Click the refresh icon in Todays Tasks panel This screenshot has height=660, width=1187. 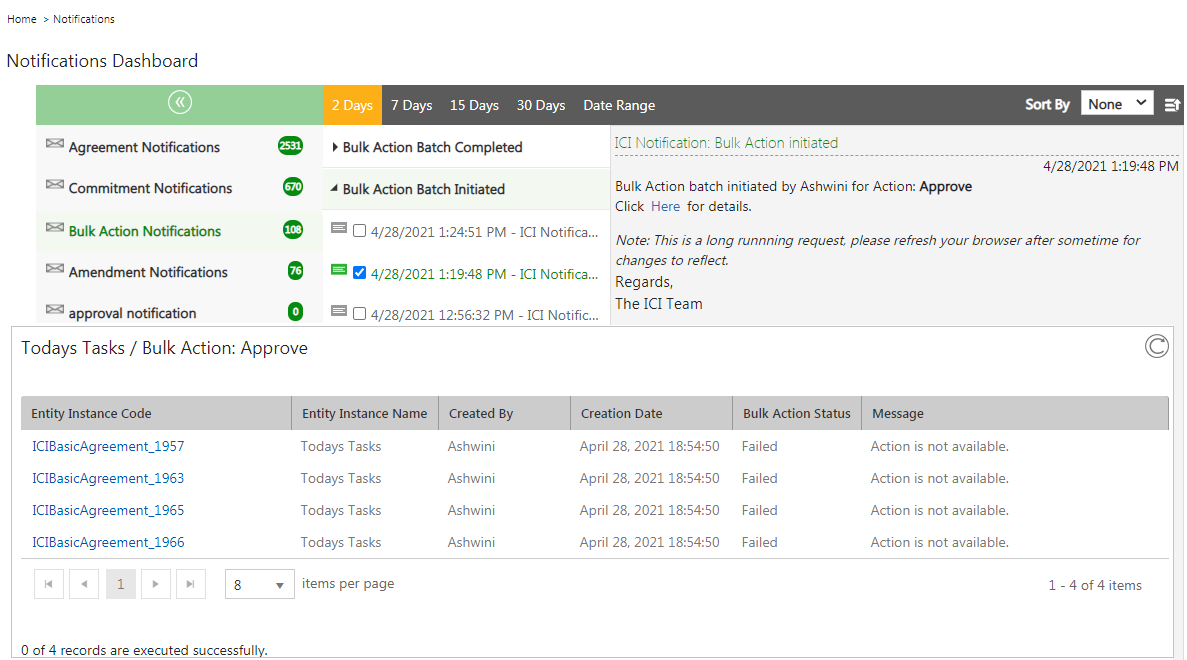coord(1156,346)
